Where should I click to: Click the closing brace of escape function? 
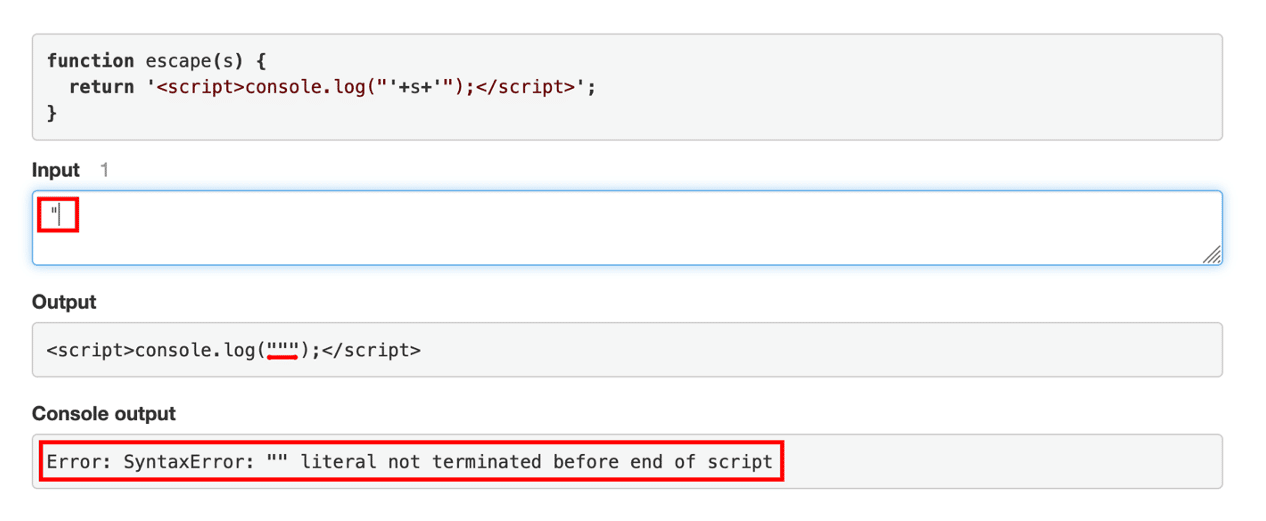tap(52, 113)
